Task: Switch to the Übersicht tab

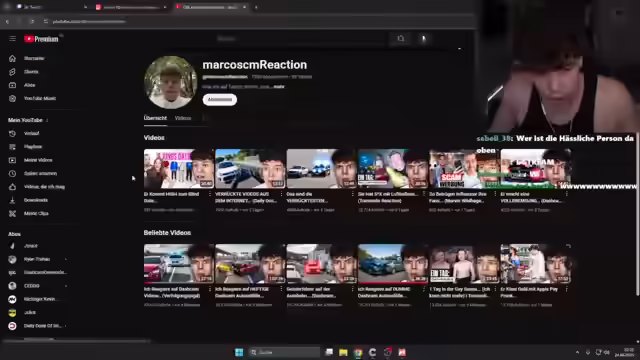Action: pyautogui.click(x=155, y=118)
